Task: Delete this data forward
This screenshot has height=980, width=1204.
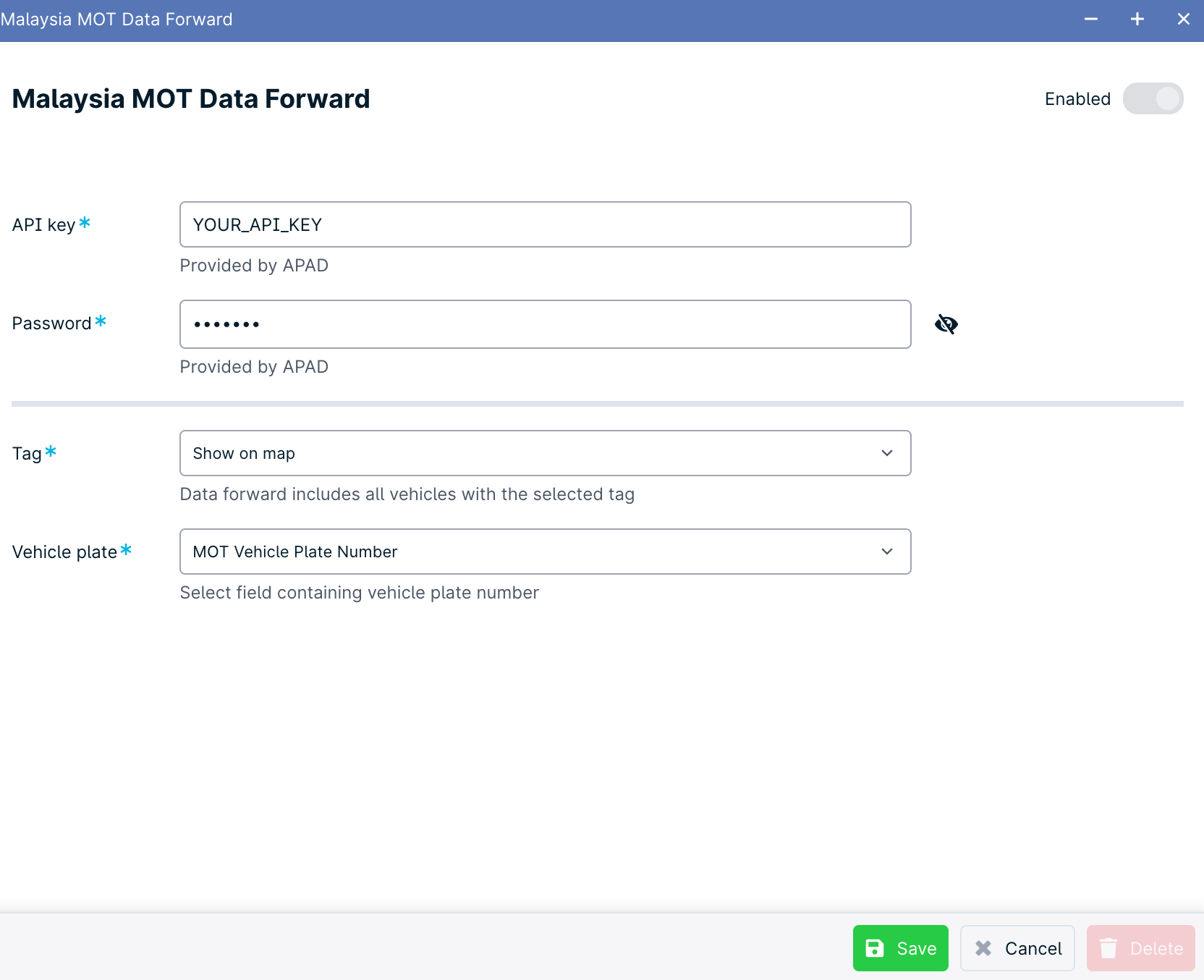Action: 1140,948
